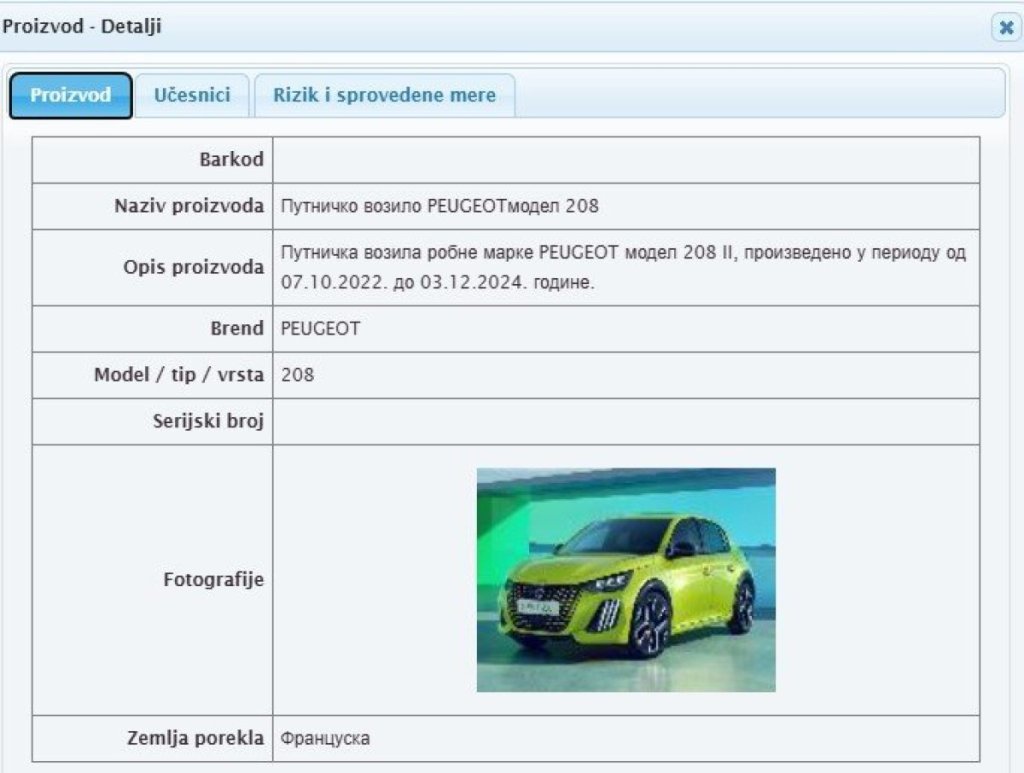Click the Fotografije row label

[213, 580]
